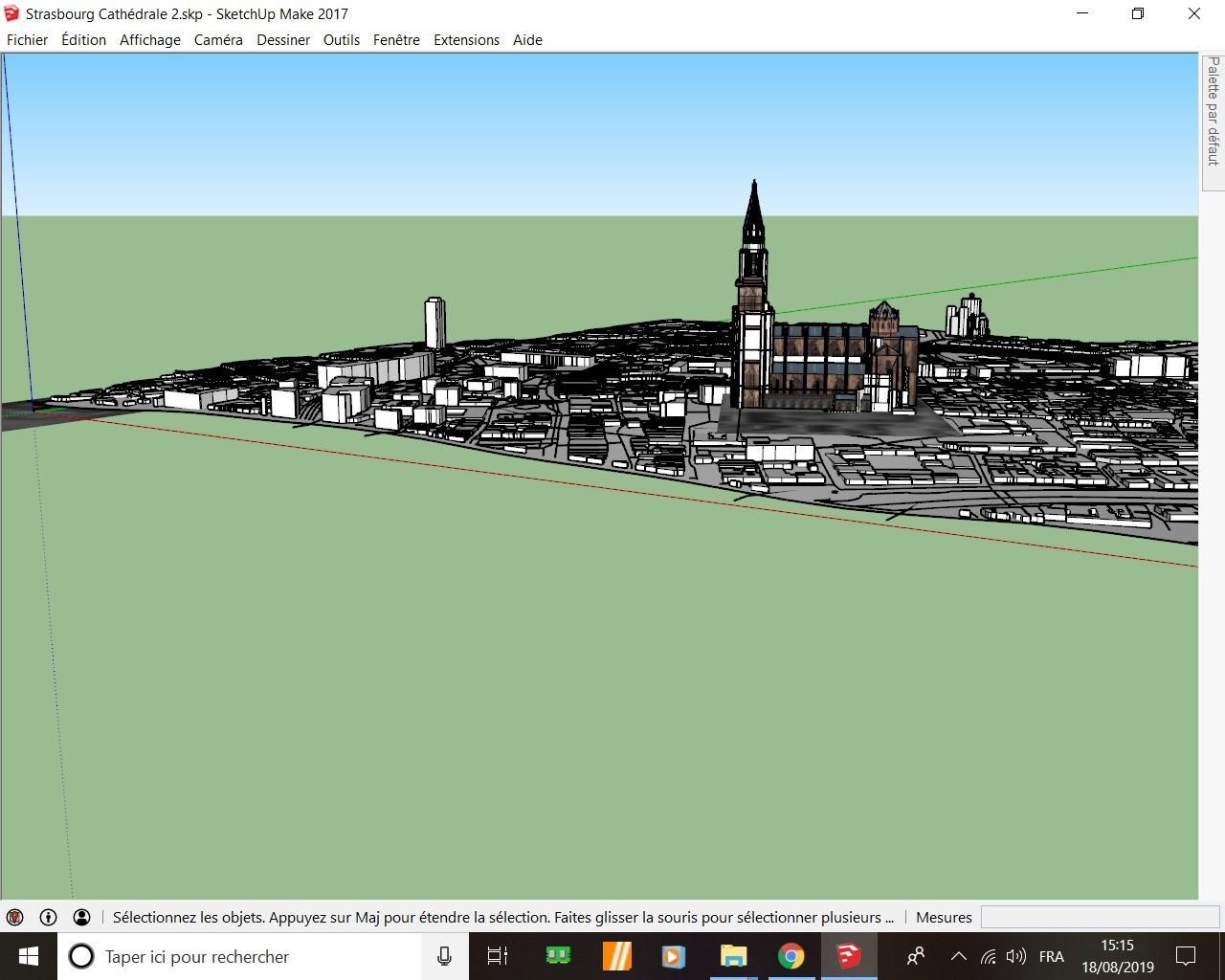Screen dimensions: 1225x980
Task: Click the user sign-in status icon
Action: [82, 917]
